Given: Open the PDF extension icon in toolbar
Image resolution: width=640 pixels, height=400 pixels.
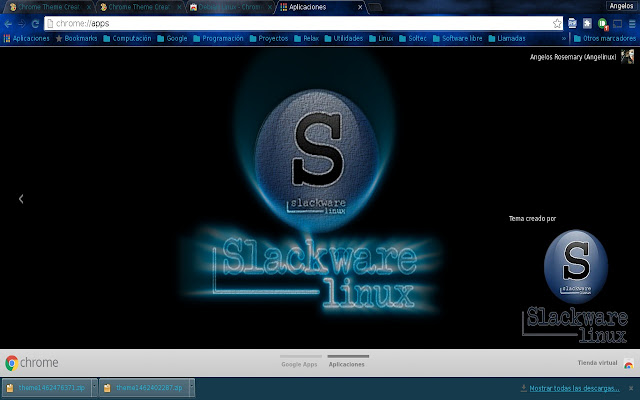Looking at the screenshot, I should [x=572, y=23].
